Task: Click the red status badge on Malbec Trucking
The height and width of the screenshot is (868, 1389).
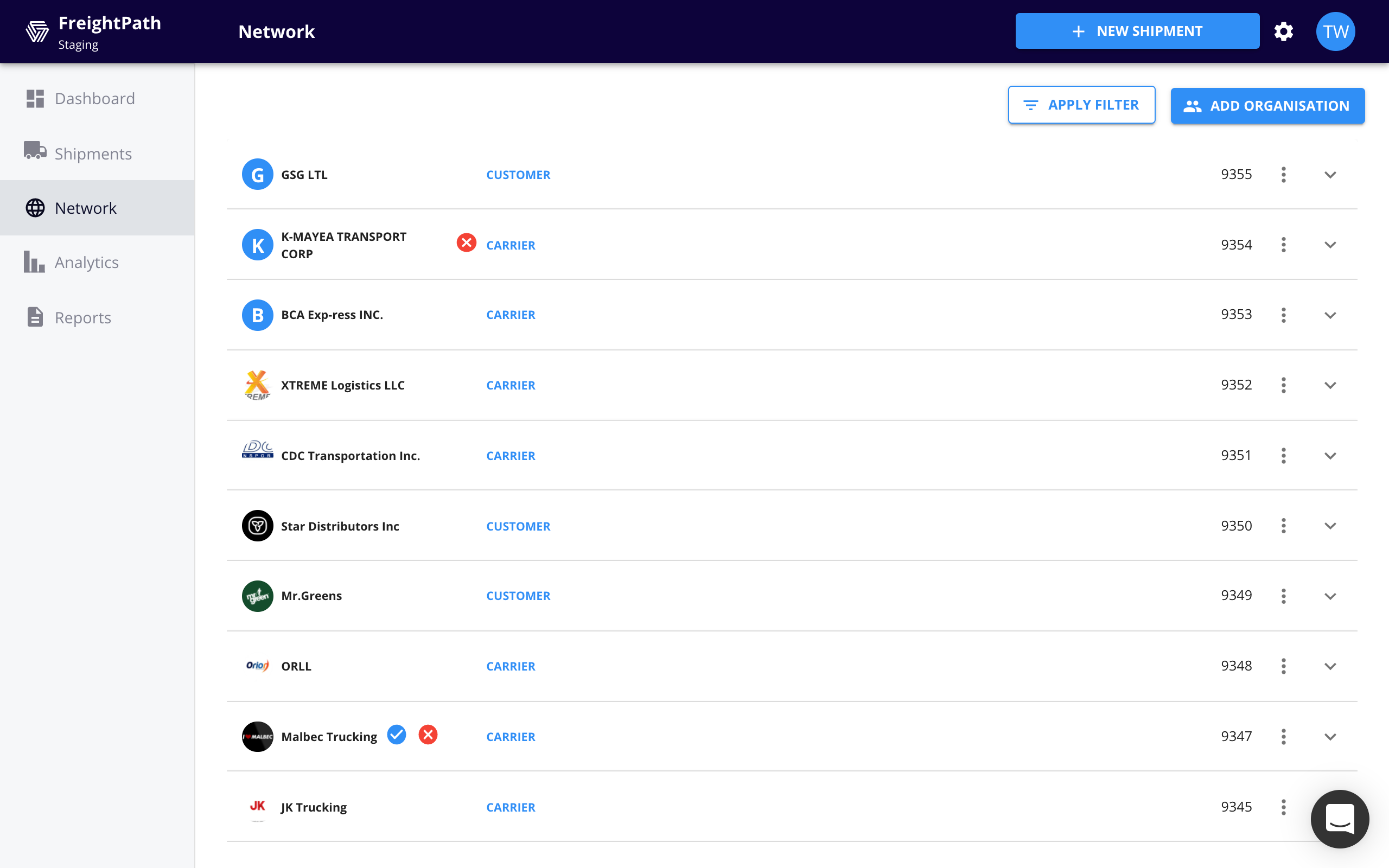Action: tap(429, 734)
